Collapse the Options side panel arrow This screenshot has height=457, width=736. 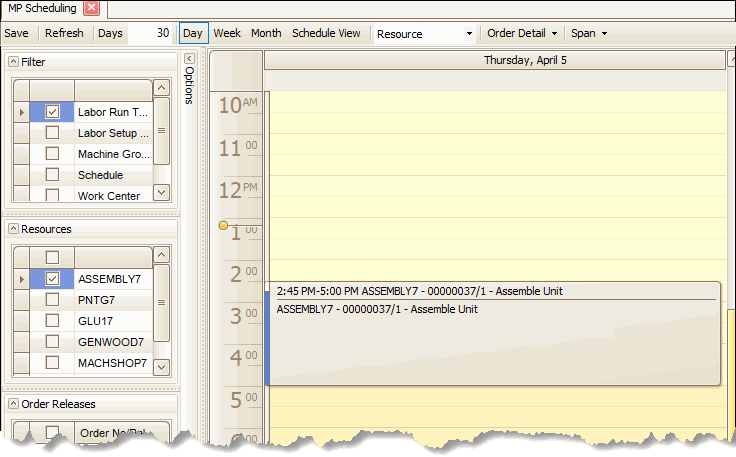189,58
